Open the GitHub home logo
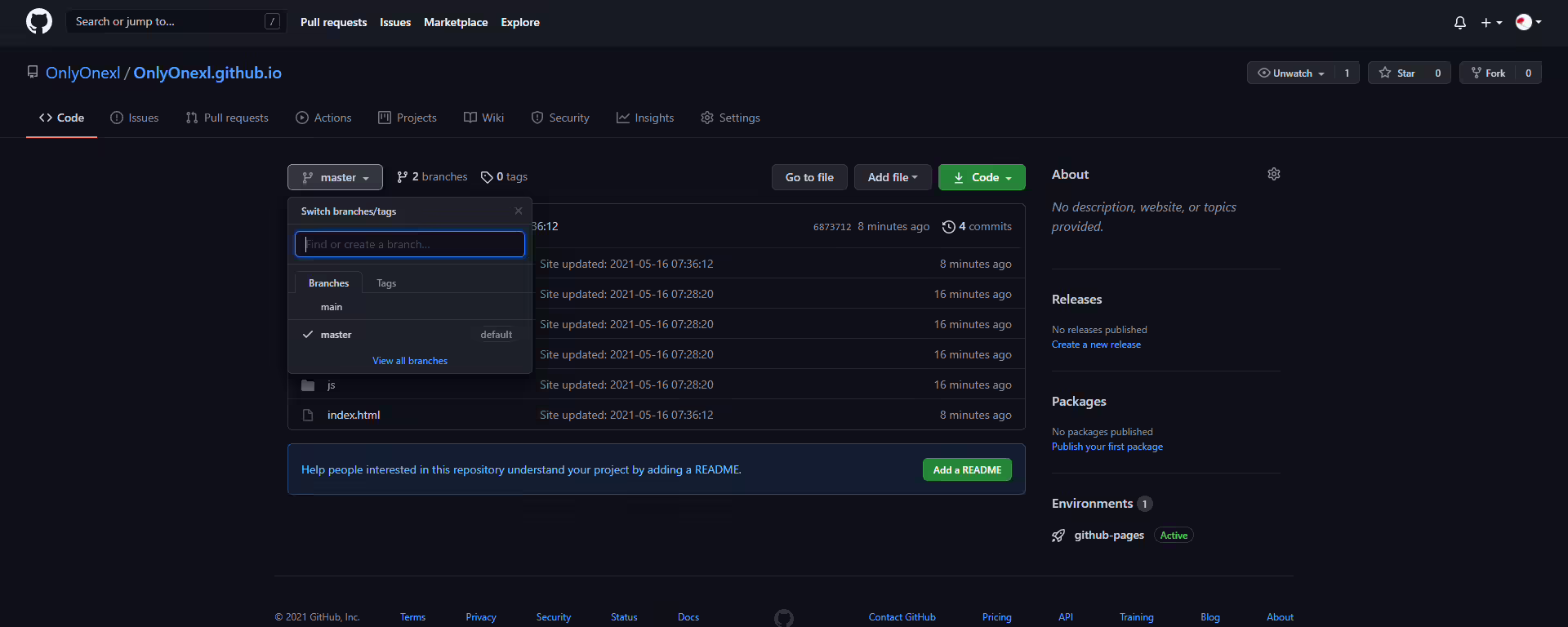1568x627 pixels. pyautogui.click(x=39, y=21)
